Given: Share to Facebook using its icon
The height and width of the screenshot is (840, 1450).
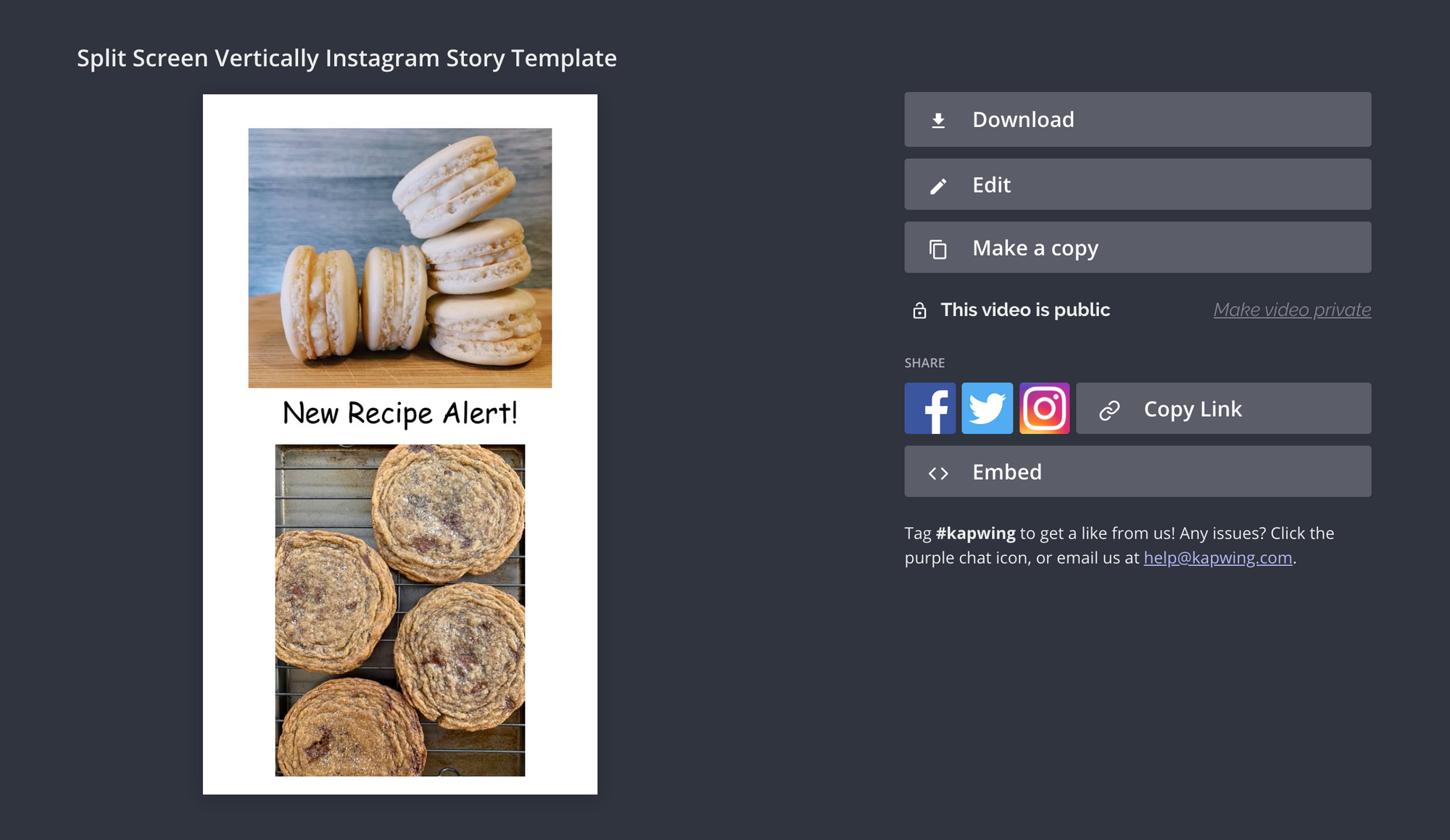Looking at the screenshot, I should 929,408.
